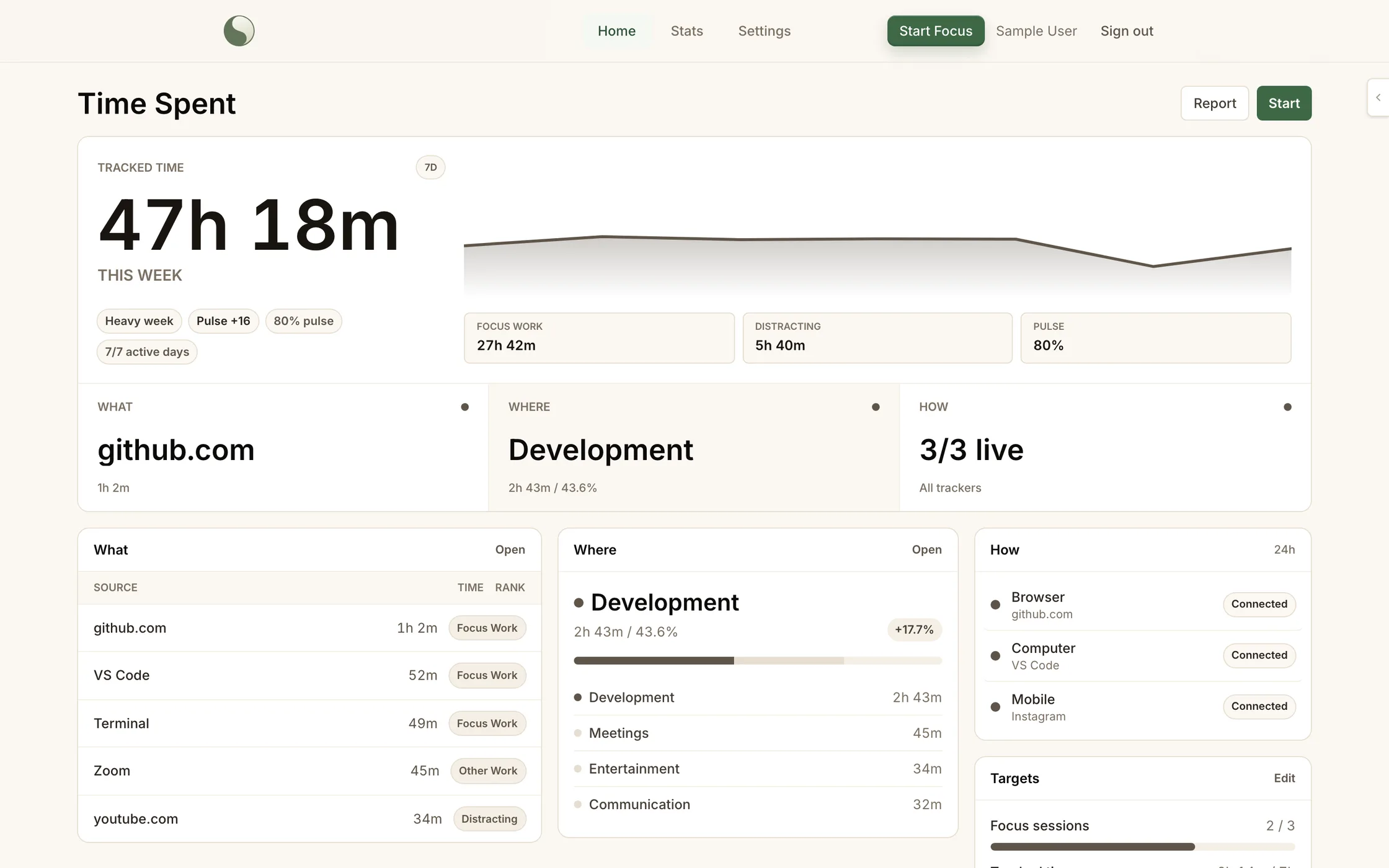The height and width of the screenshot is (868, 1389).
Task: Click the green Start button
Action: 1284,103
